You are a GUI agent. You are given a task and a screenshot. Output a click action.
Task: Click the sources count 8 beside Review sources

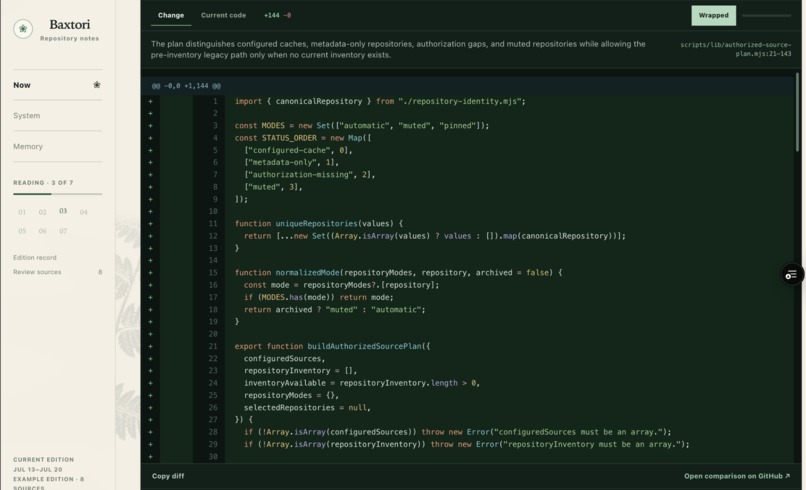[x=100, y=272]
